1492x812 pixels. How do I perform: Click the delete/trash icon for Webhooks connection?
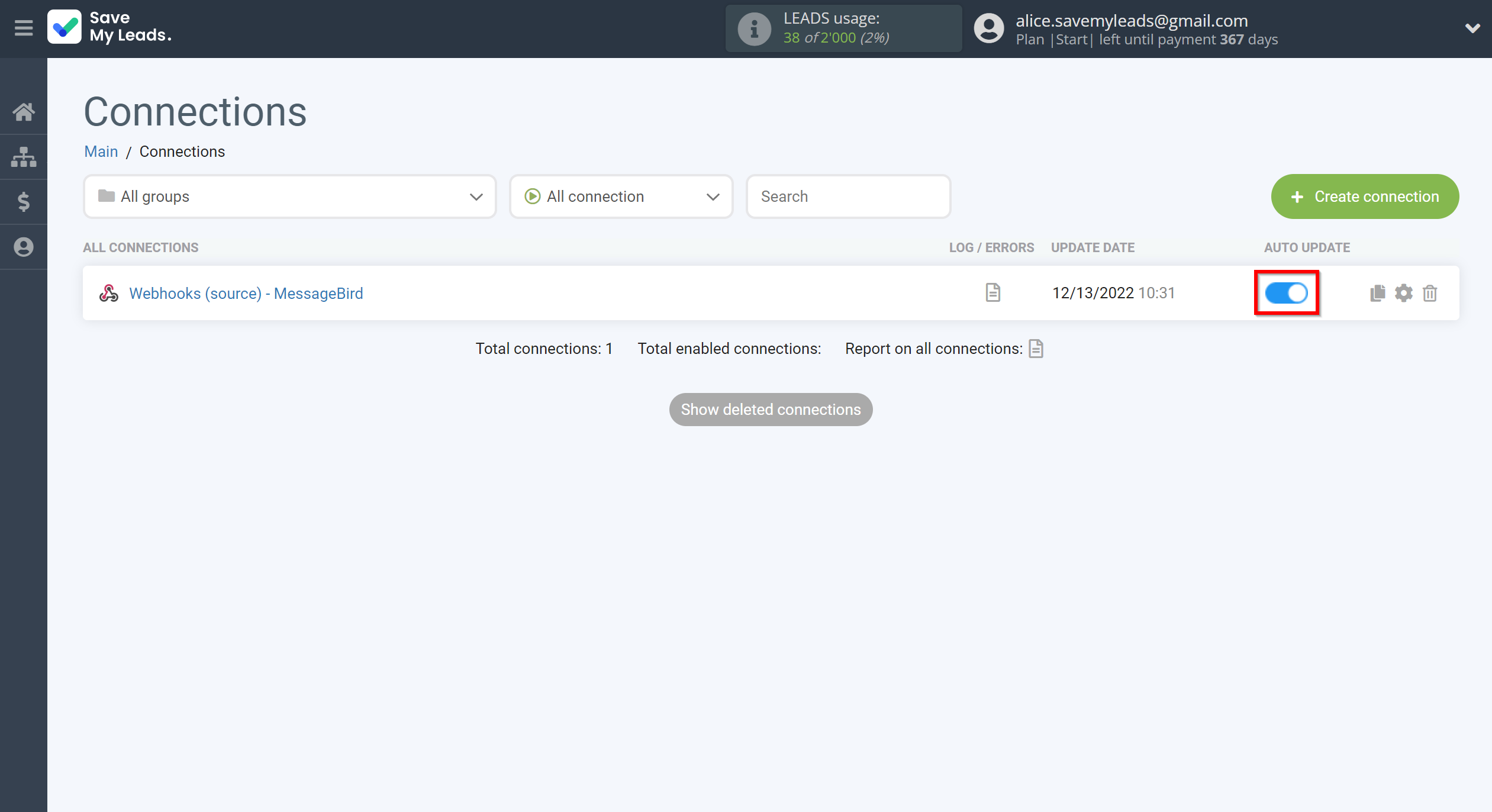(x=1429, y=292)
